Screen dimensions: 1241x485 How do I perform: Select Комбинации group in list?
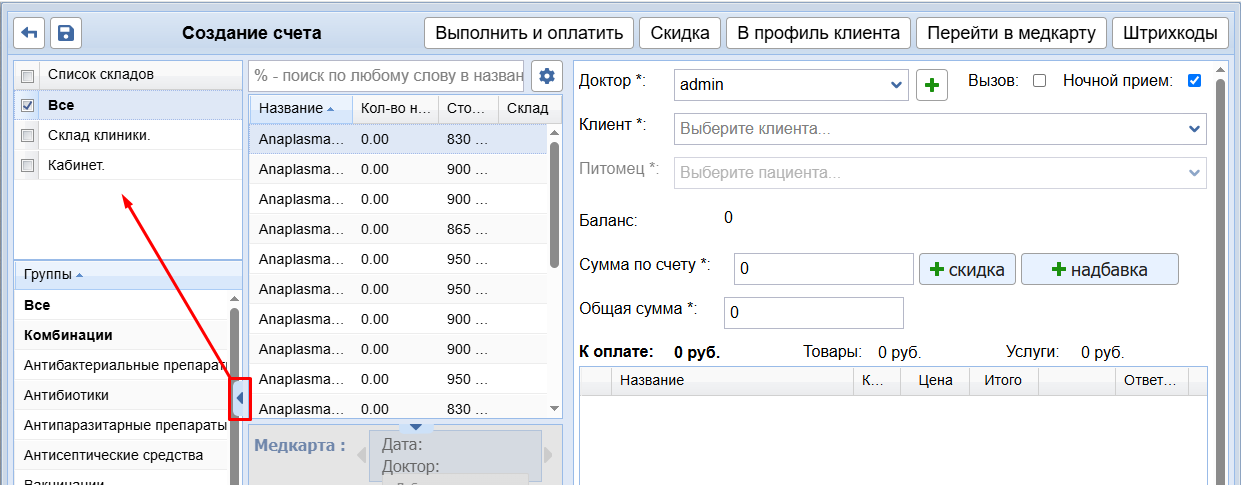coord(68,335)
